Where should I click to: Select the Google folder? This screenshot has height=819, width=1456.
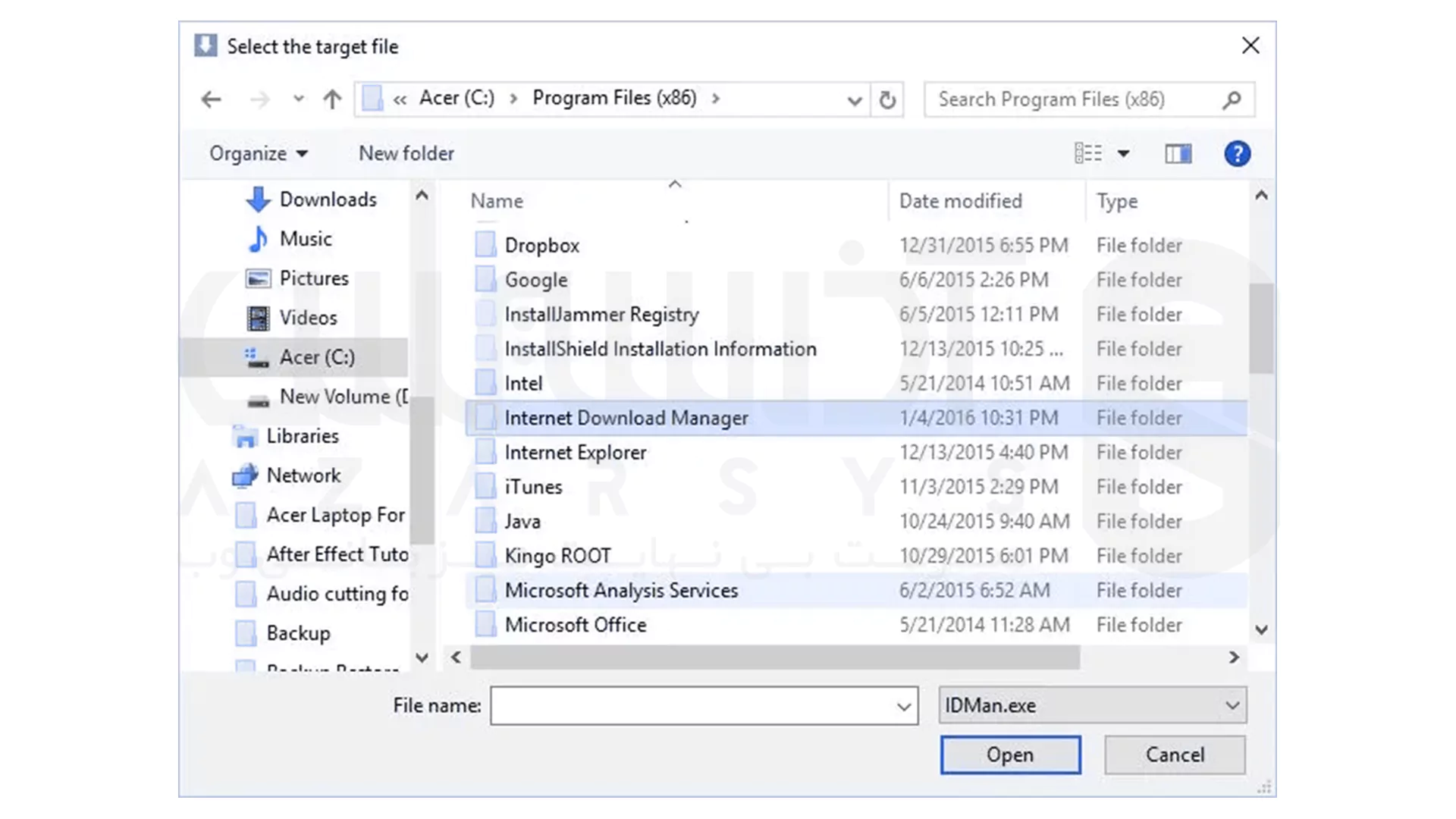(856, 280)
